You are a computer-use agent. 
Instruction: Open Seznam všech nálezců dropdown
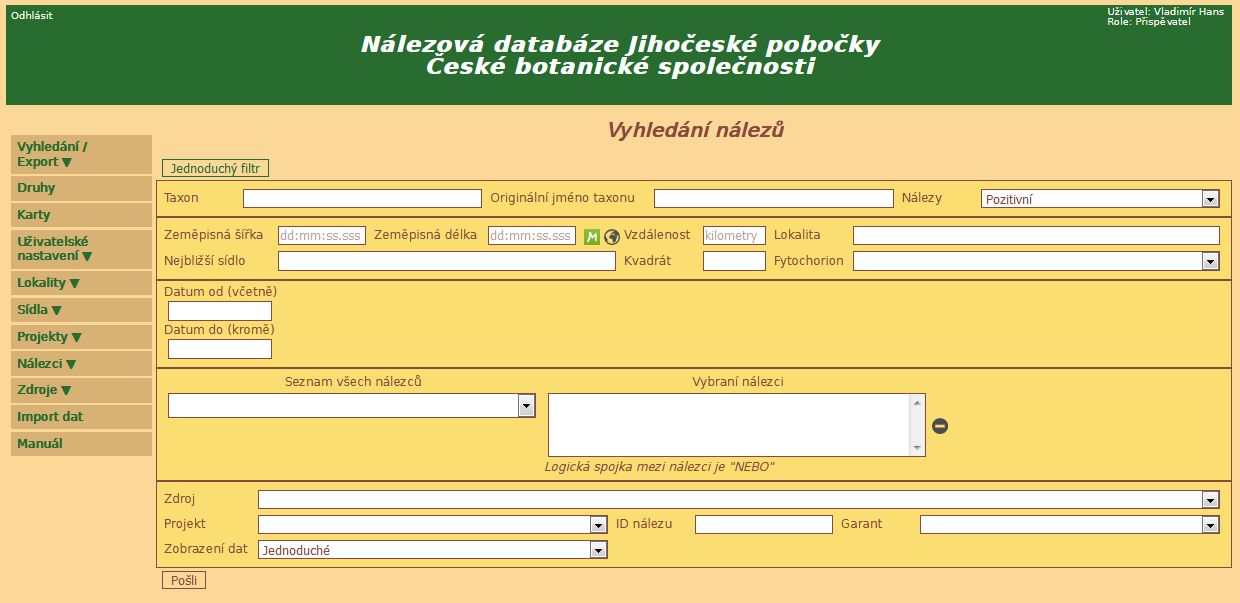352,405
